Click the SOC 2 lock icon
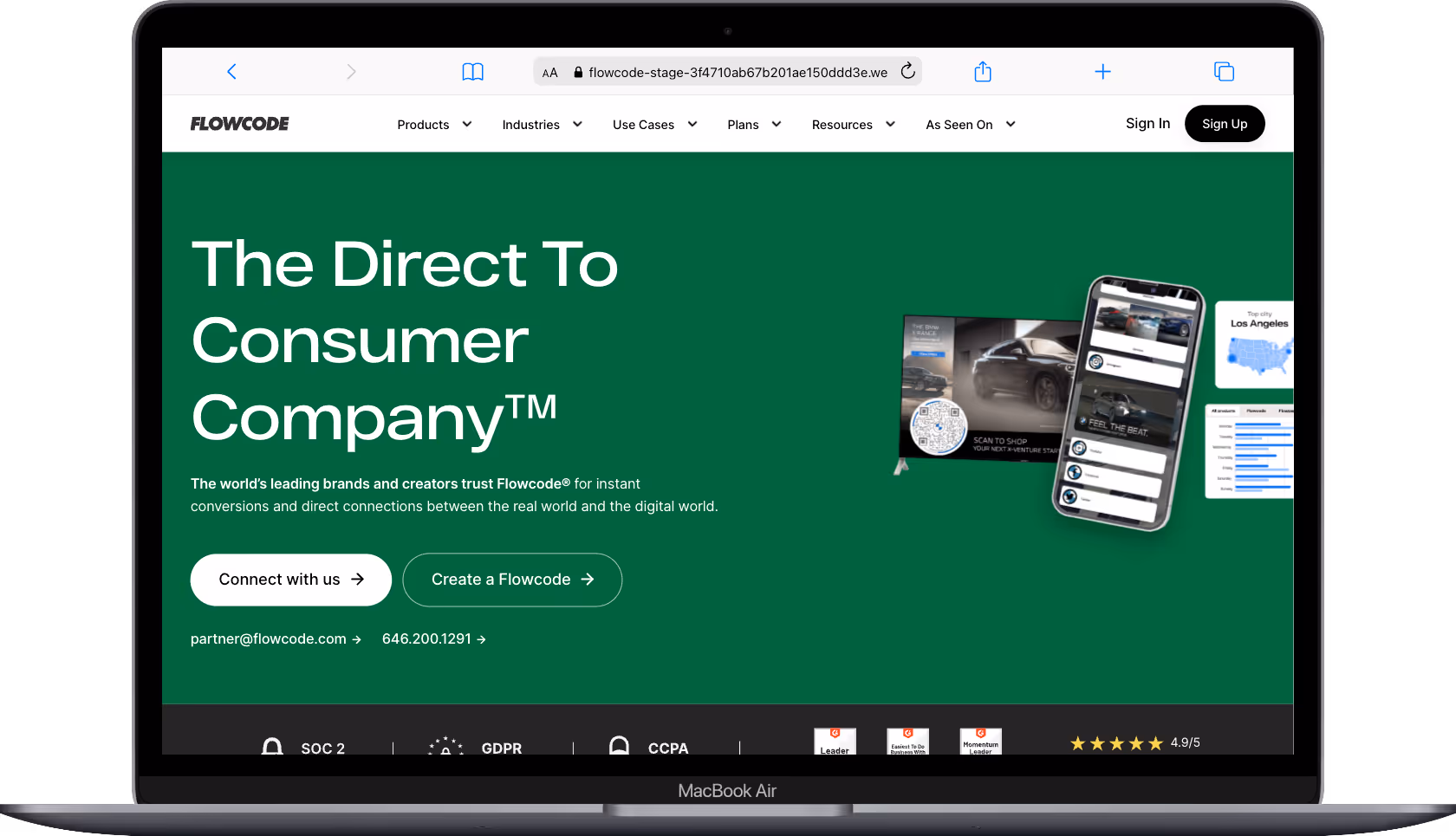The height and width of the screenshot is (836, 1456). click(272, 746)
